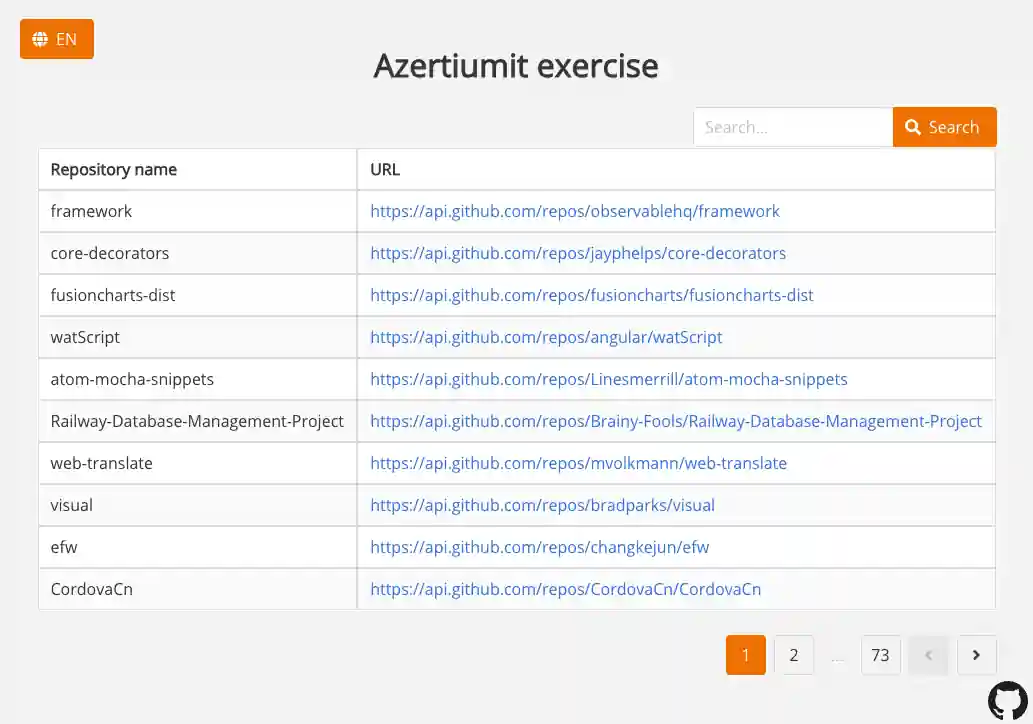The height and width of the screenshot is (724, 1033).
Task: Open page 2 of the results
Action: coord(794,655)
